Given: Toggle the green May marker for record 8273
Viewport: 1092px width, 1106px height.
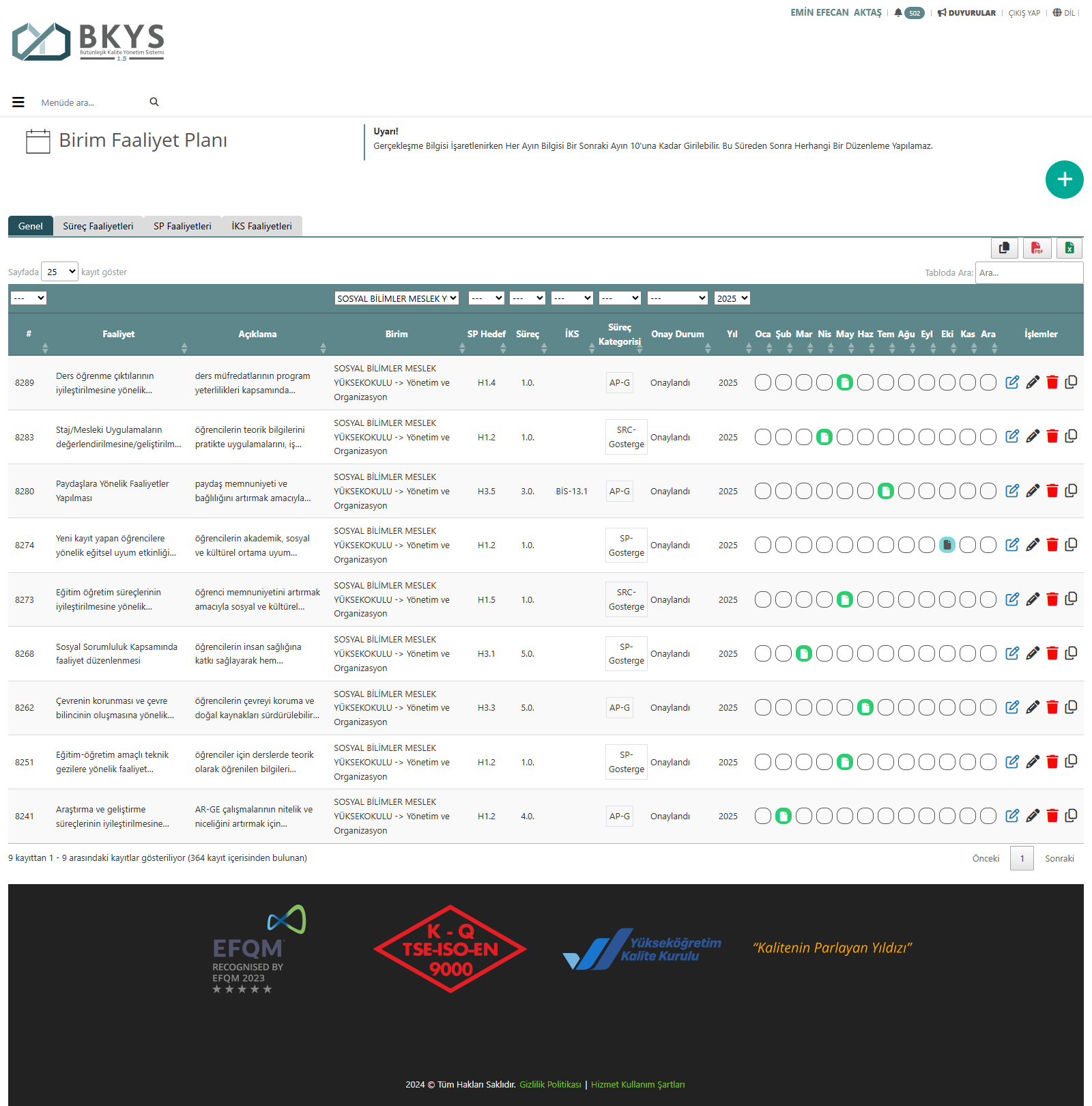Looking at the screenshot, I should 845,599.
